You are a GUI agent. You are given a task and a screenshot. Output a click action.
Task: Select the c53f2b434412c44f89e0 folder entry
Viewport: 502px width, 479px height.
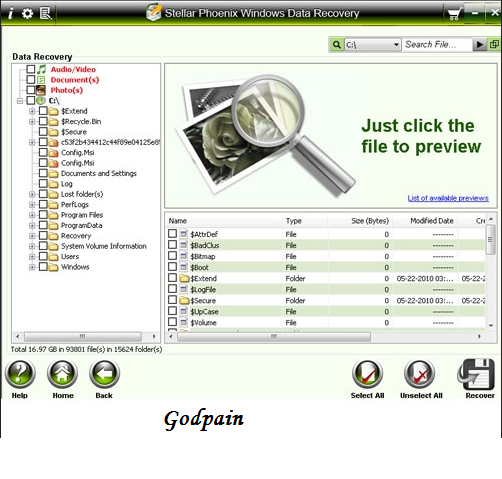[110, 142]
